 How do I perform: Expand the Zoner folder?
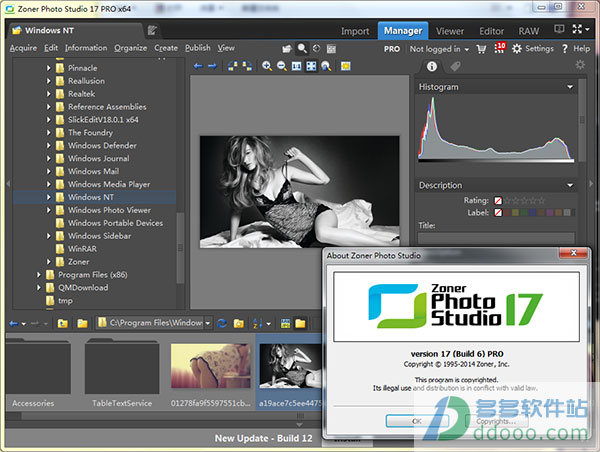pos(49,262)
